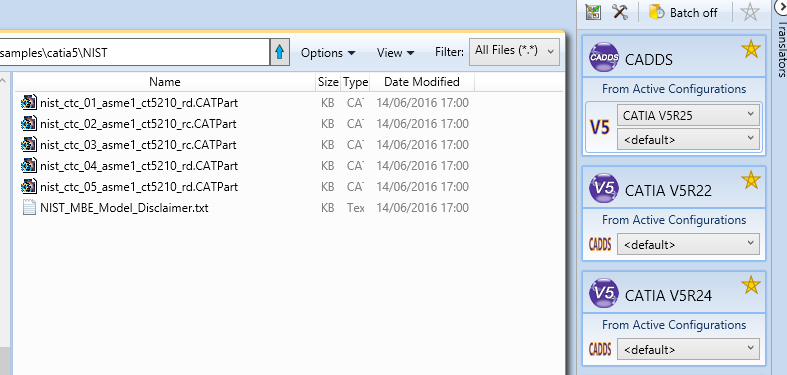Image resolution: width=787 pixels, height=375 pixels.
Task: Click the CATIA V5R24 translator card title
Action: (668, 296)
